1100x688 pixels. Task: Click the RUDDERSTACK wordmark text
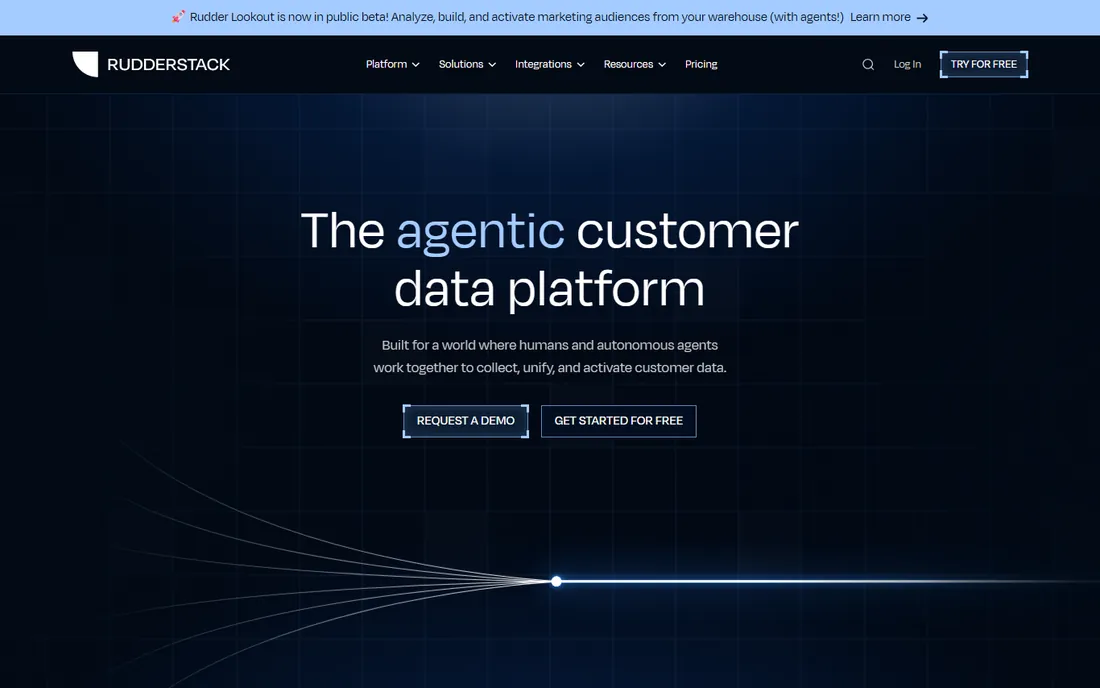pos(168,65)
